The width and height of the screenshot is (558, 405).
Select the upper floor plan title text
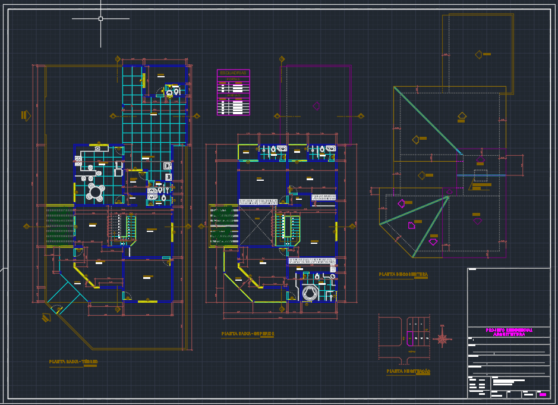pos(248,334)
